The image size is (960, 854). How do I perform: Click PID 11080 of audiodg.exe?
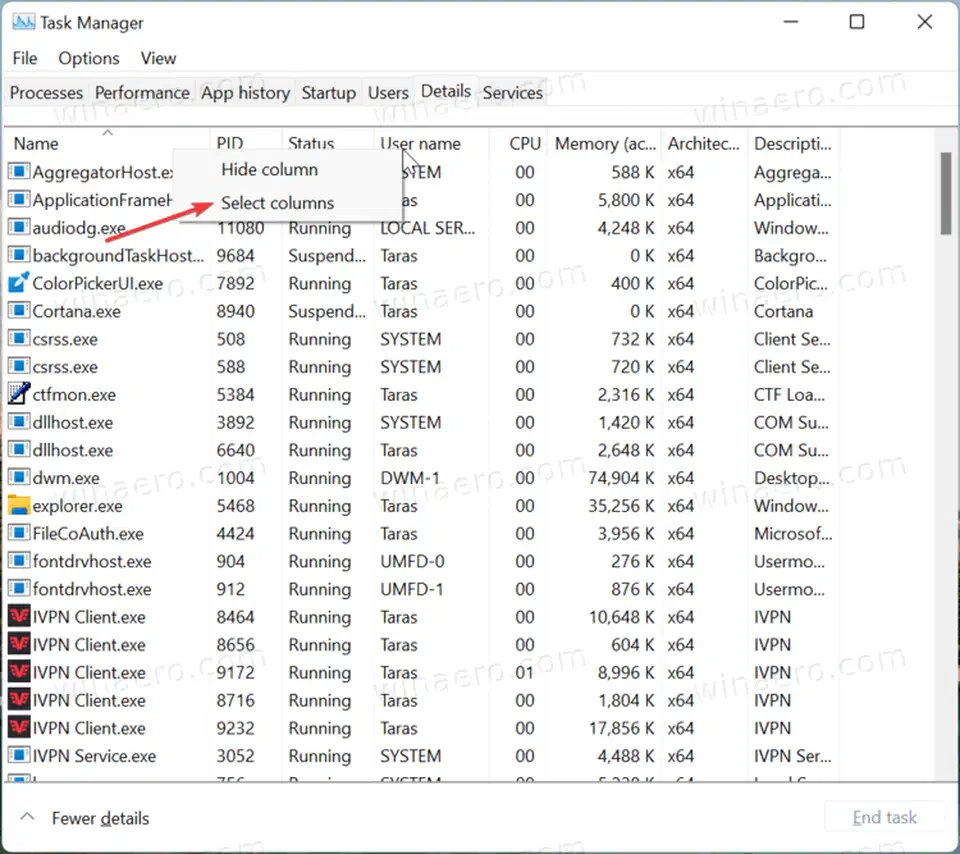coord(240,228)
